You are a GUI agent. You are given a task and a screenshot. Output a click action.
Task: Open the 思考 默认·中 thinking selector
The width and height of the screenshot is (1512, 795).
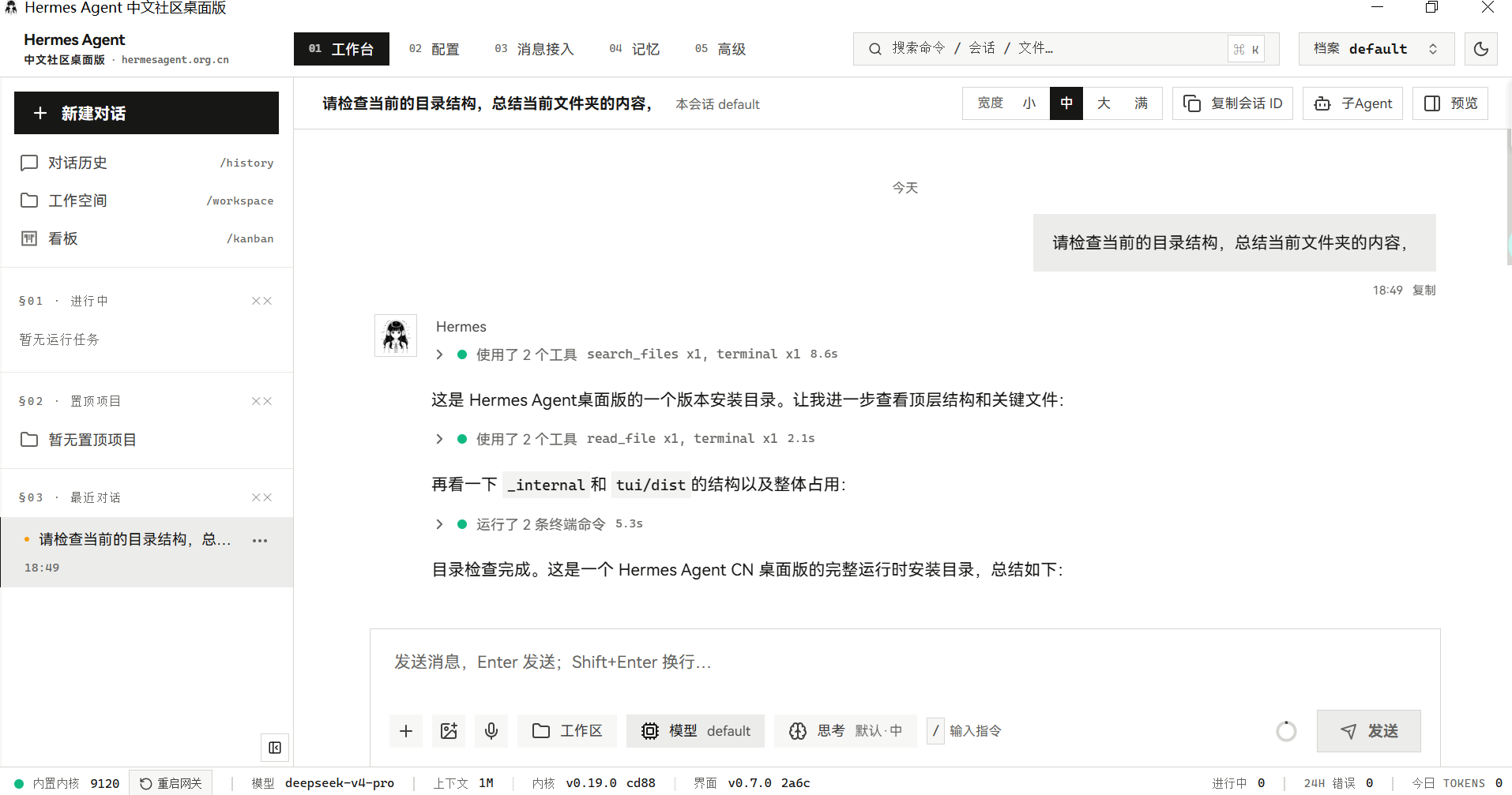[x=845, y=731]
